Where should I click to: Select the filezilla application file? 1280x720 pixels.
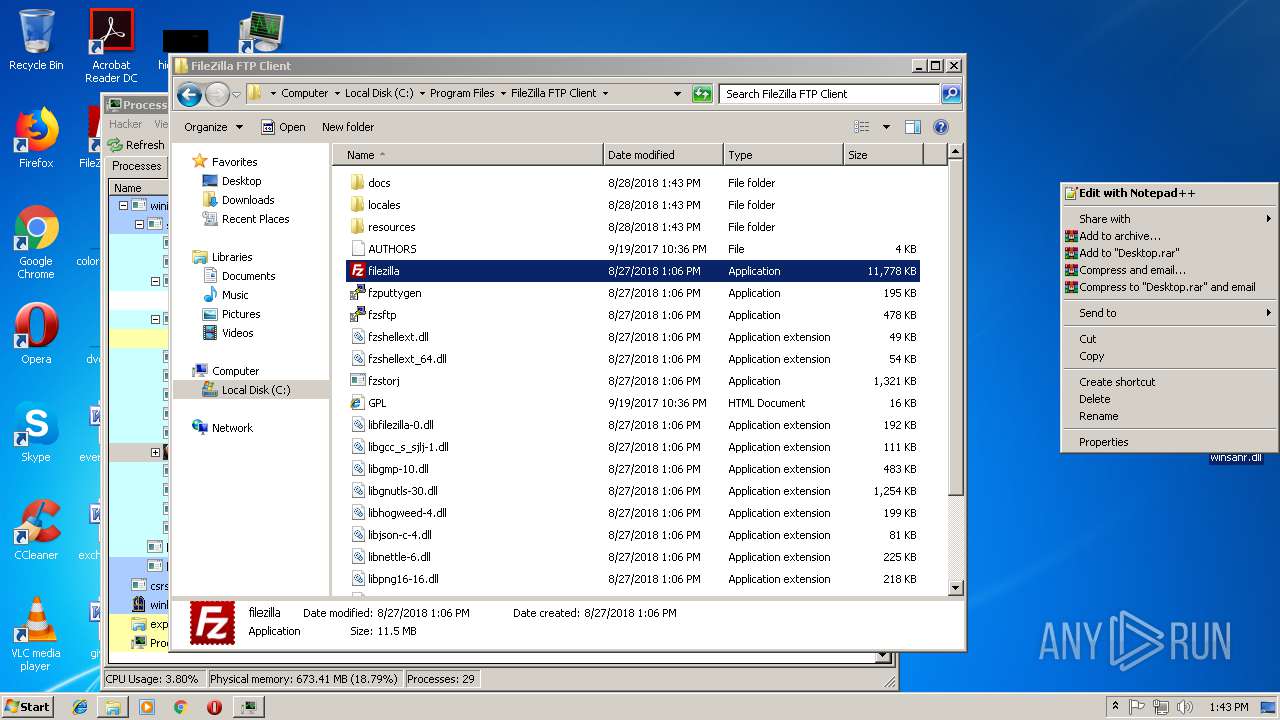[x=633, y=271]
